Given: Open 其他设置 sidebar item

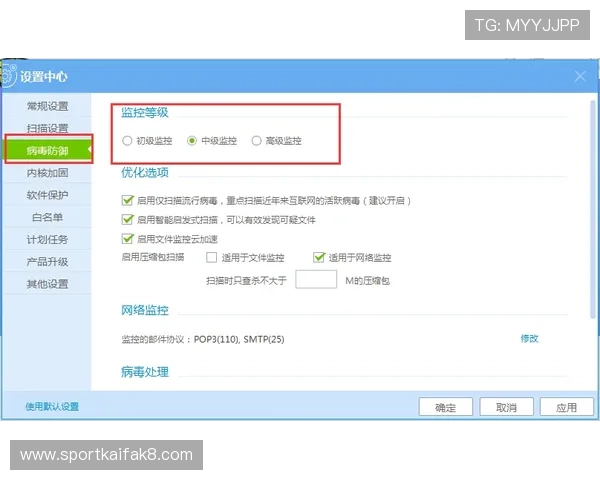Looking at the screenshot, I should tap(47, 284).
